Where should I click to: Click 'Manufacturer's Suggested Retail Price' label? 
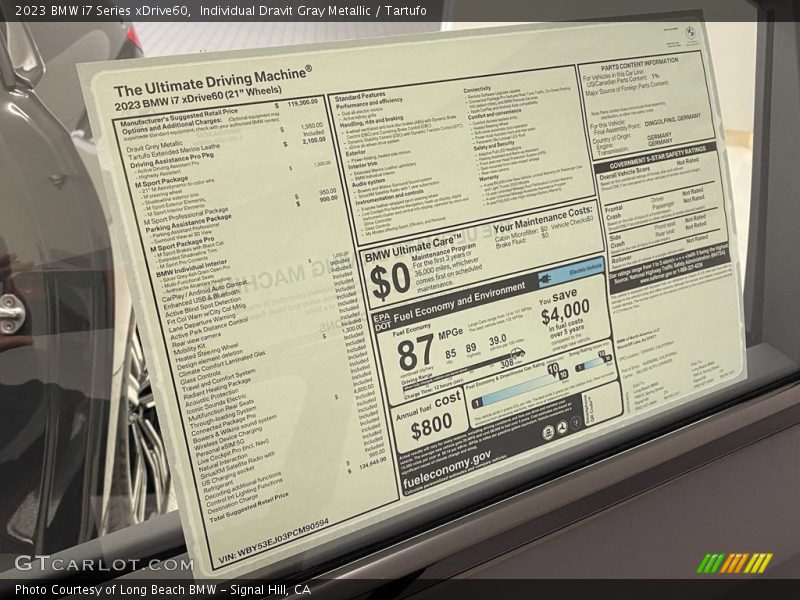179,118
